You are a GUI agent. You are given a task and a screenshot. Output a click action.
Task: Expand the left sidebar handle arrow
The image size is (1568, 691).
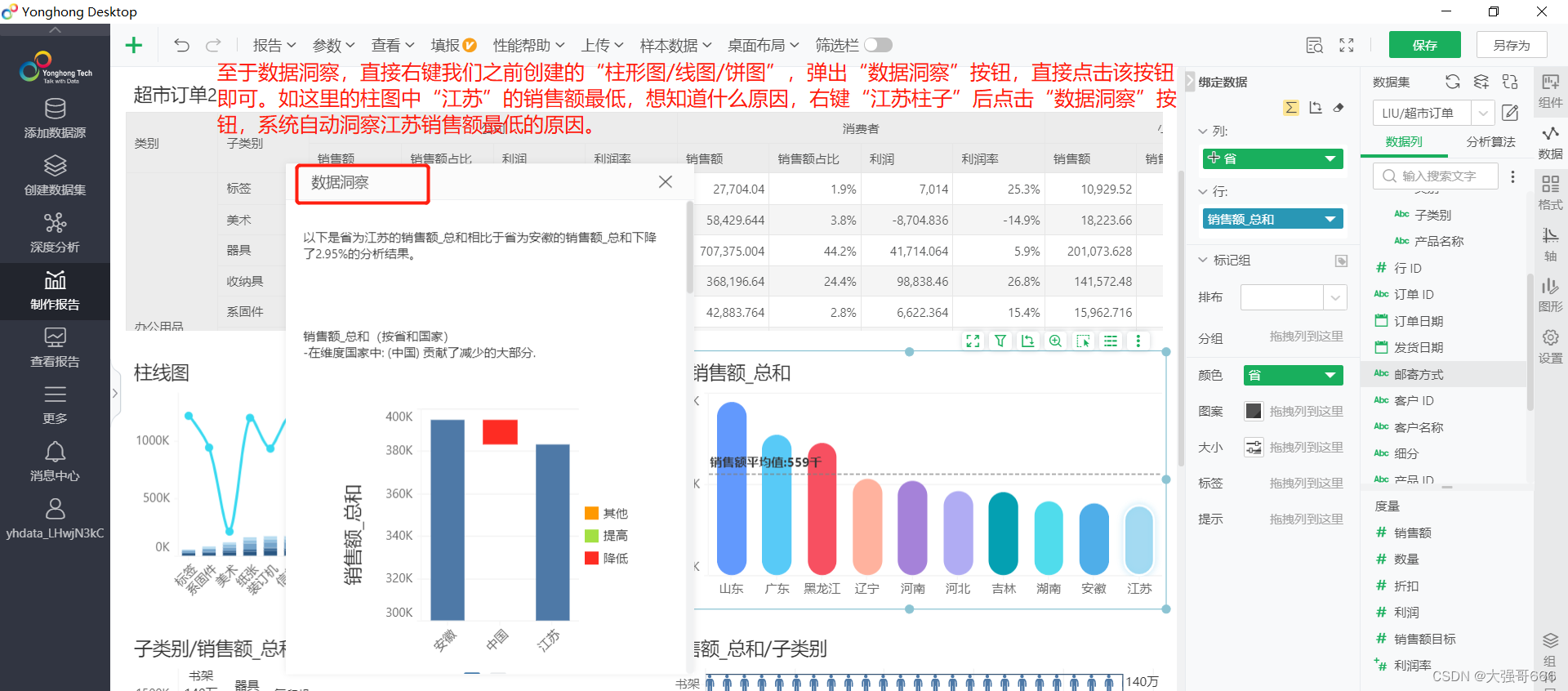tap(114, 393)
